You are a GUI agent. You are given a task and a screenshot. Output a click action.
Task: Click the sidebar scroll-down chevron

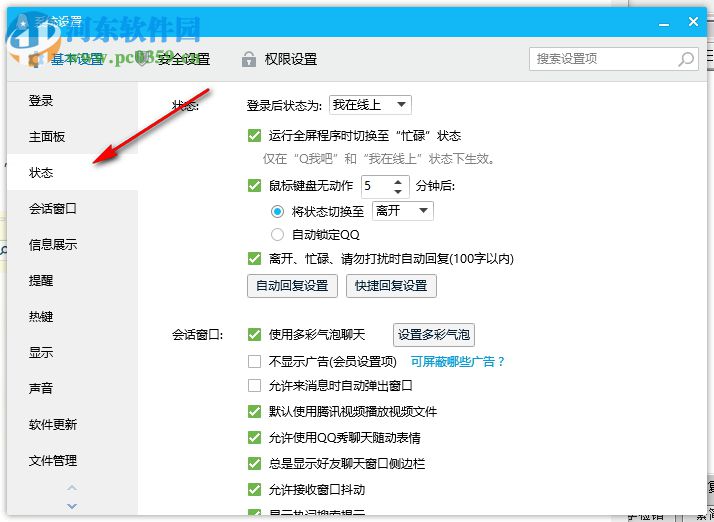coord(72,506)
